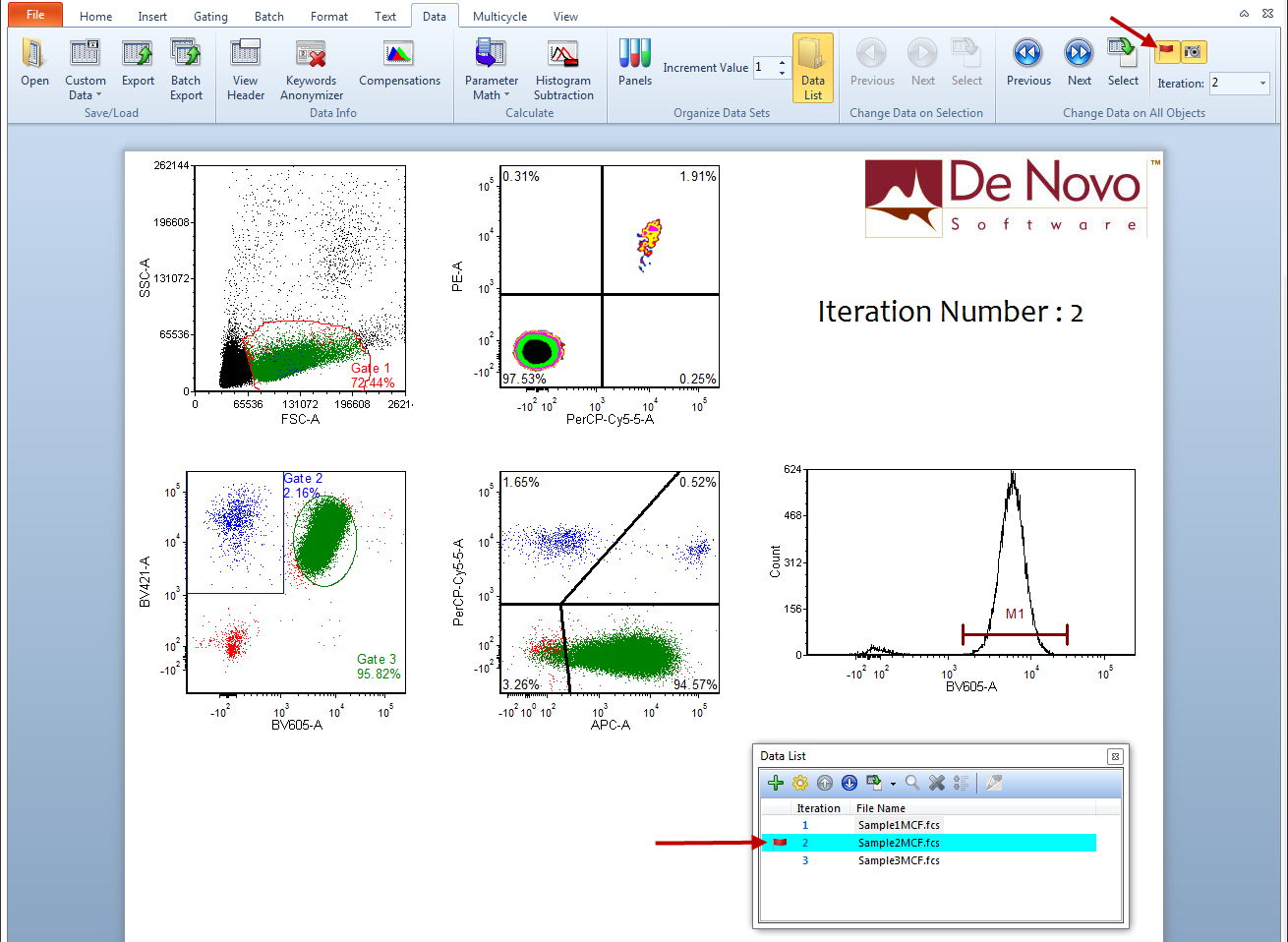The width and height of the screenshot is (1288, 942).
Task: Click the Increment Value stepper up arrow
Action: (782, 63)
